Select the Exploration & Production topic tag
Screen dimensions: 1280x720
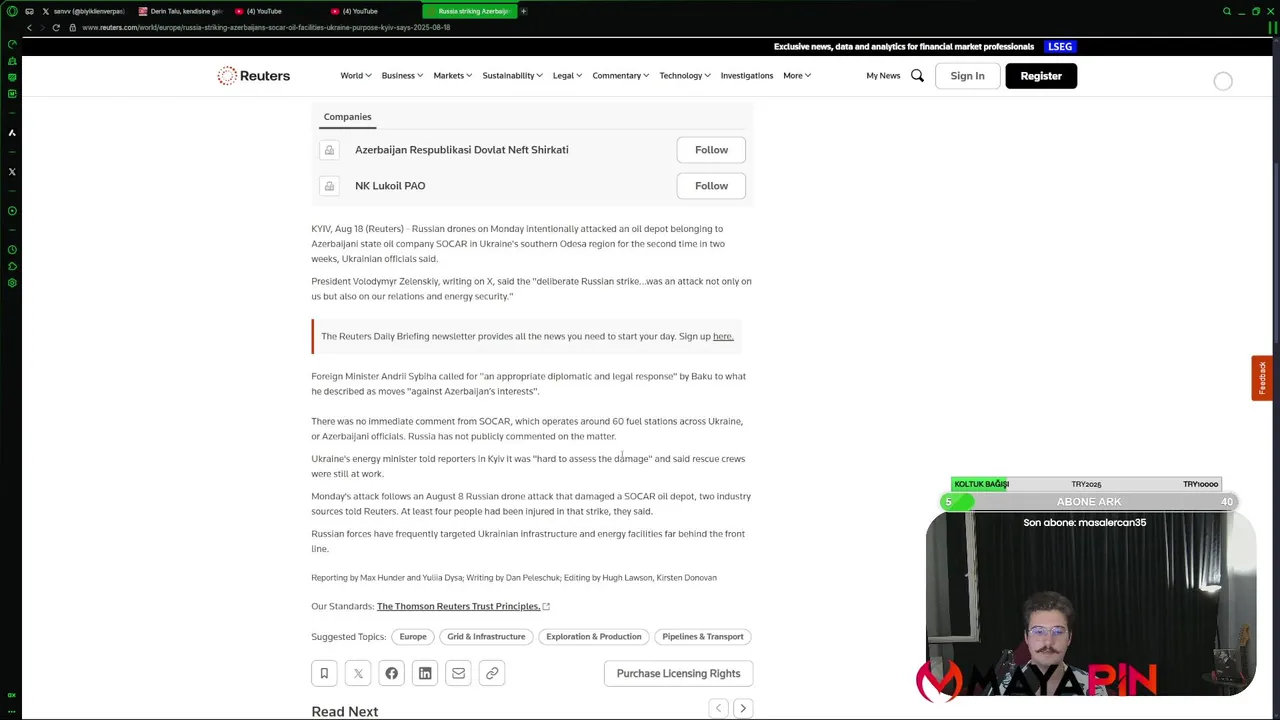[594, 636]
